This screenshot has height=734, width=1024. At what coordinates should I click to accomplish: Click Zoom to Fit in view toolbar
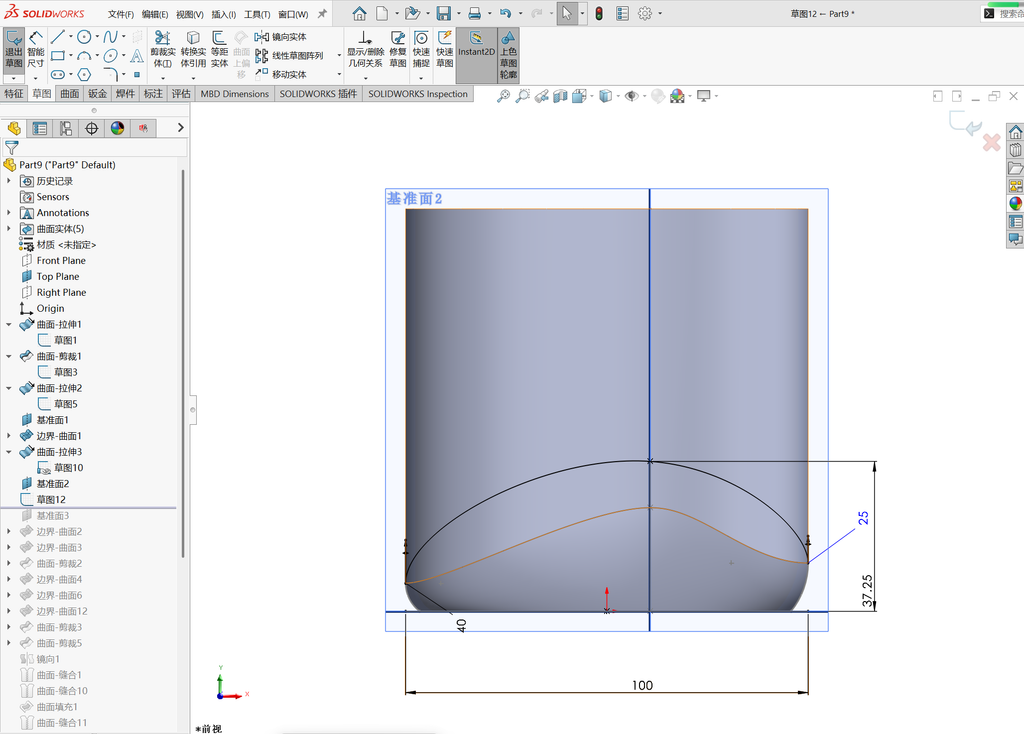click(x=503, y=96)
